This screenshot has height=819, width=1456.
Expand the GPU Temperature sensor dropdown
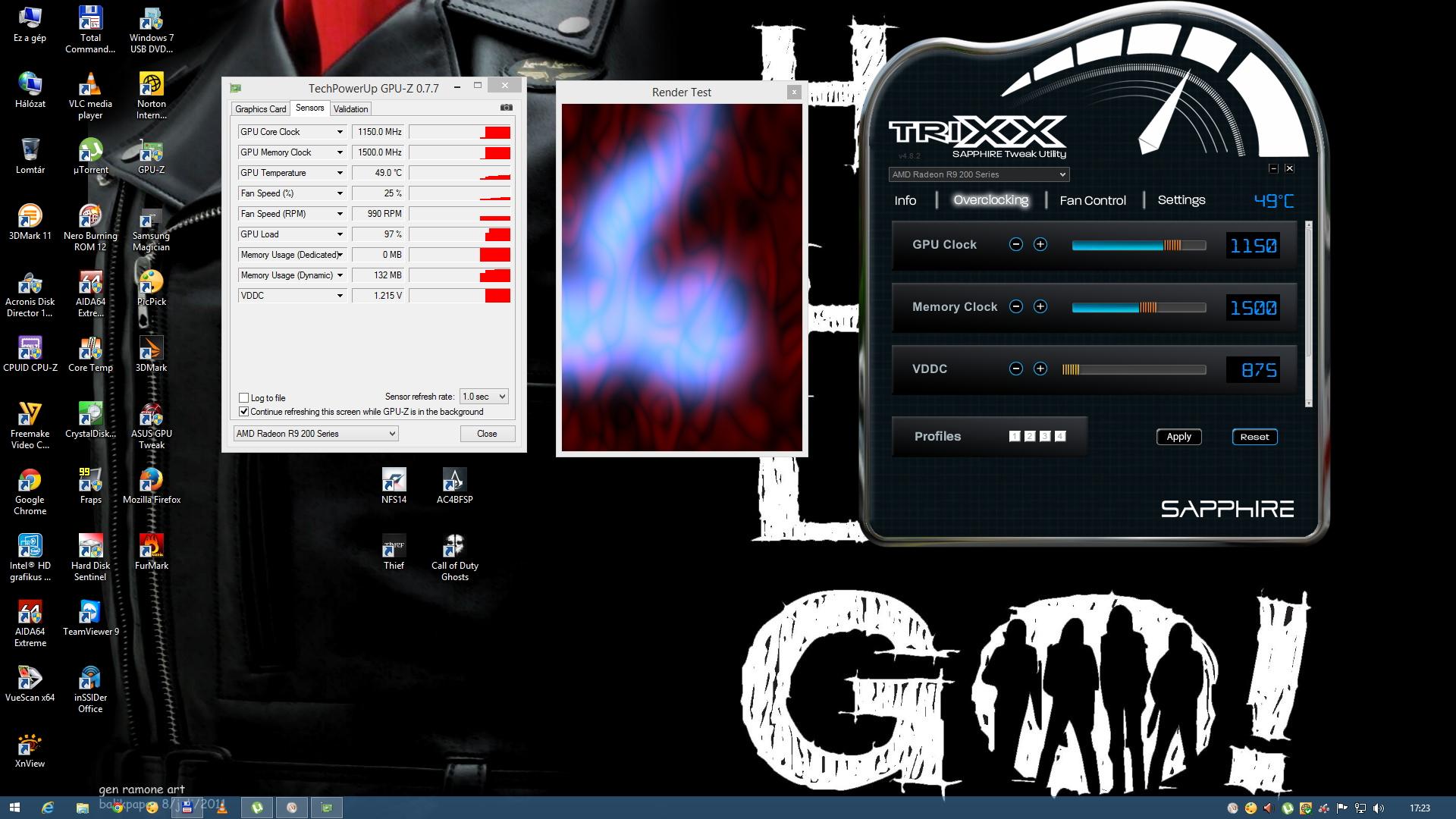[x=340, y=173]
